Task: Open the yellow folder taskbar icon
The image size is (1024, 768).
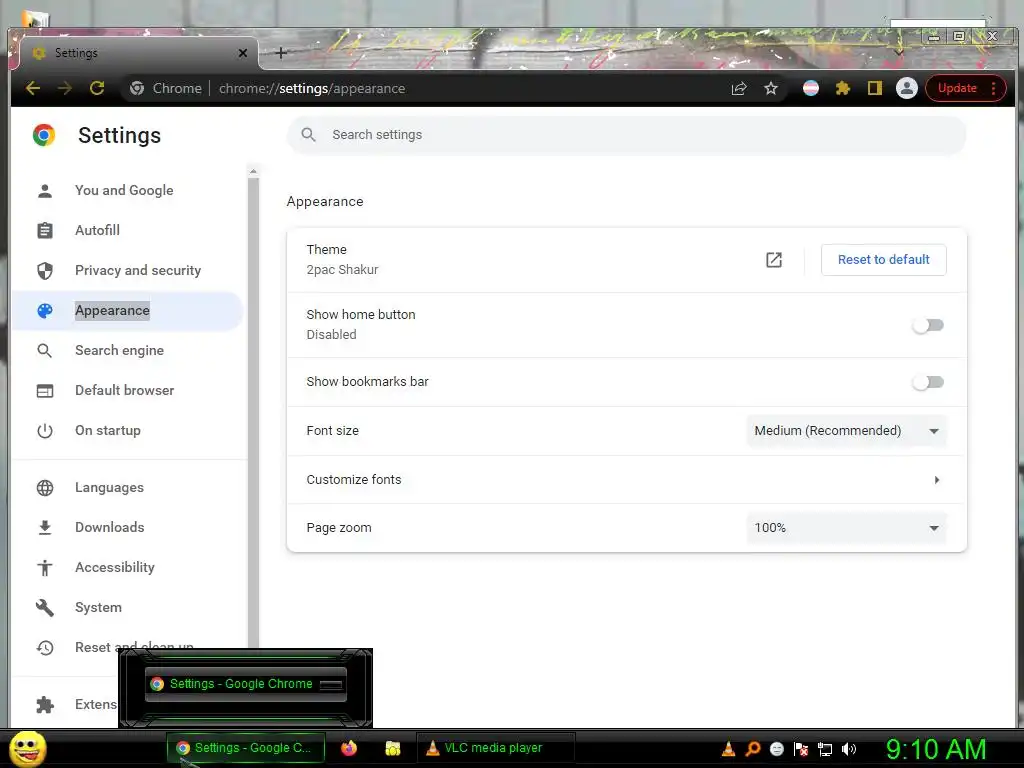Action: click(x=392, y=748)
